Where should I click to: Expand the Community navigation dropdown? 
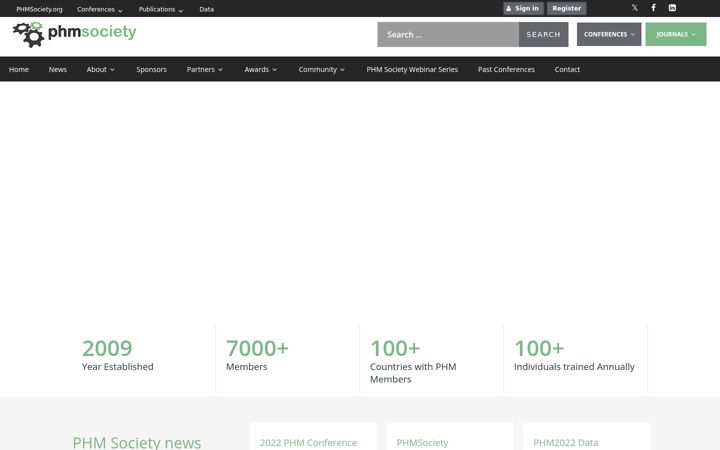click(321, 69)
